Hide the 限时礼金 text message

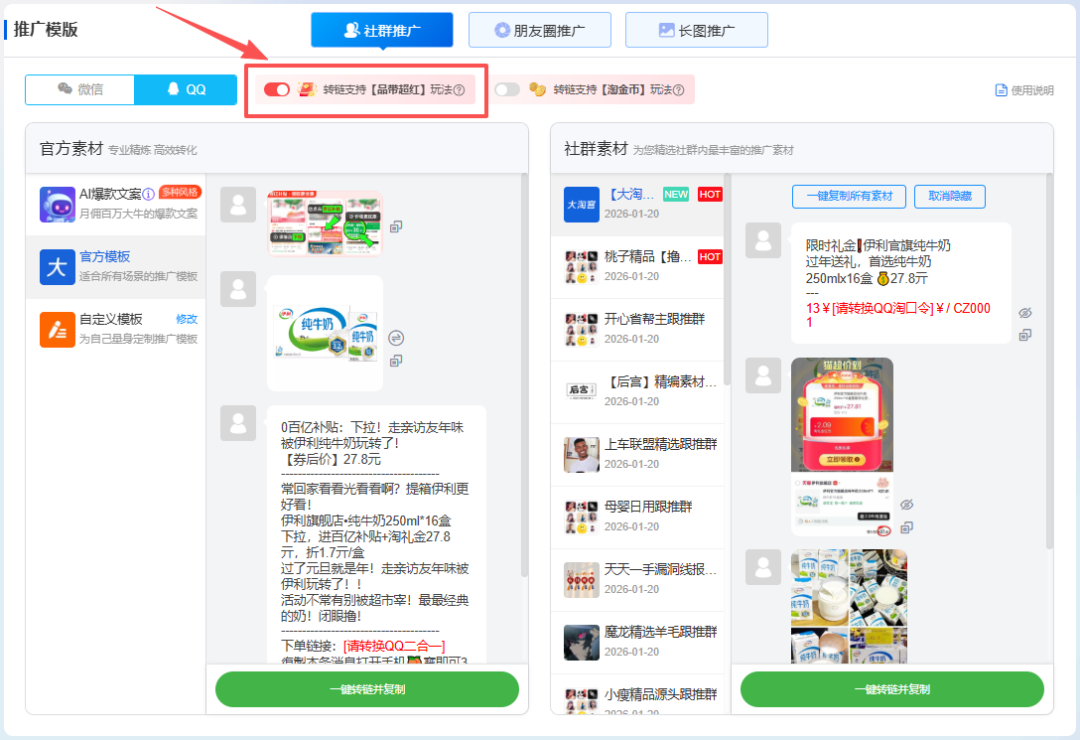tap(1025, 314)
